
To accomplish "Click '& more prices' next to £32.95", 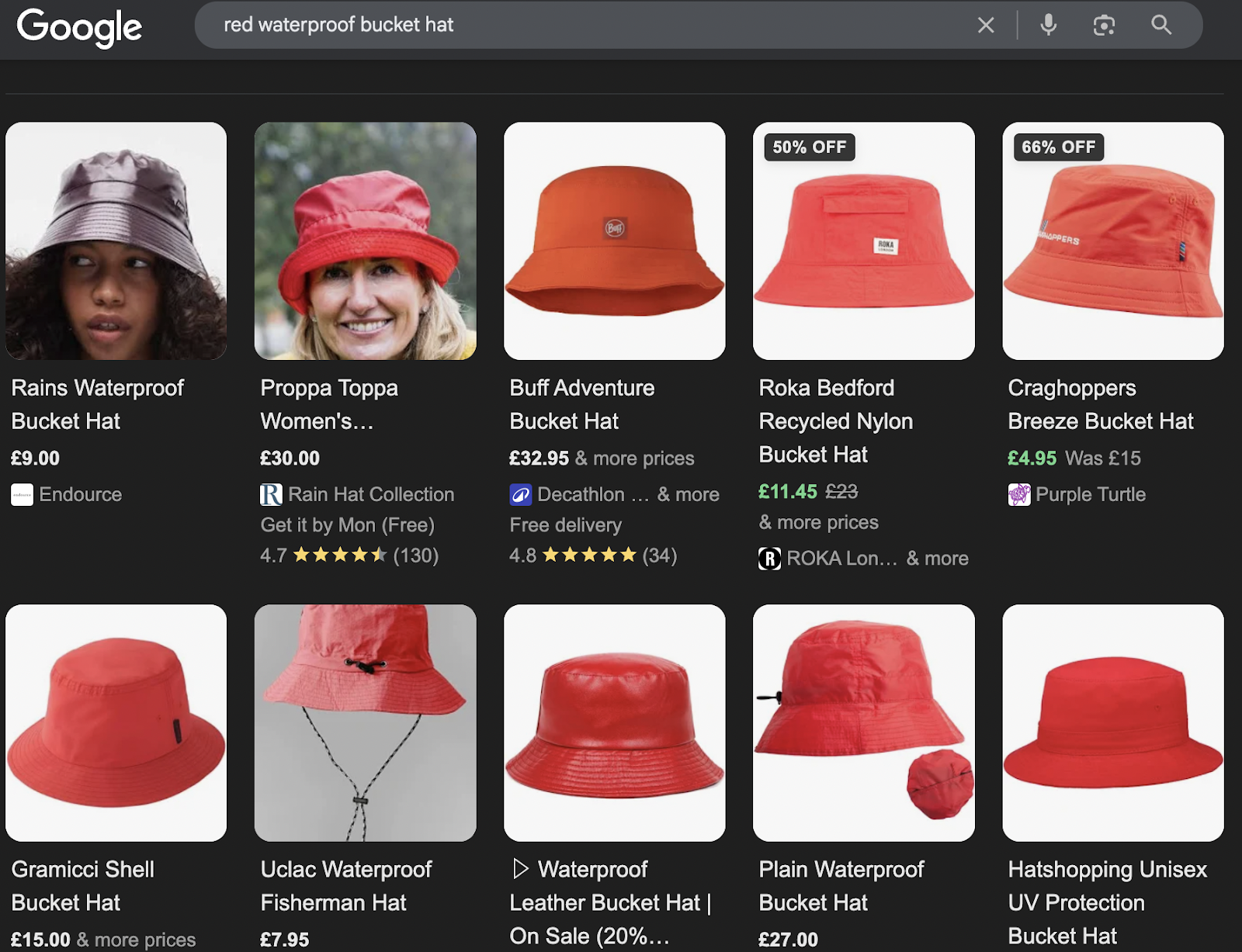I will click(x=635, y=459).
